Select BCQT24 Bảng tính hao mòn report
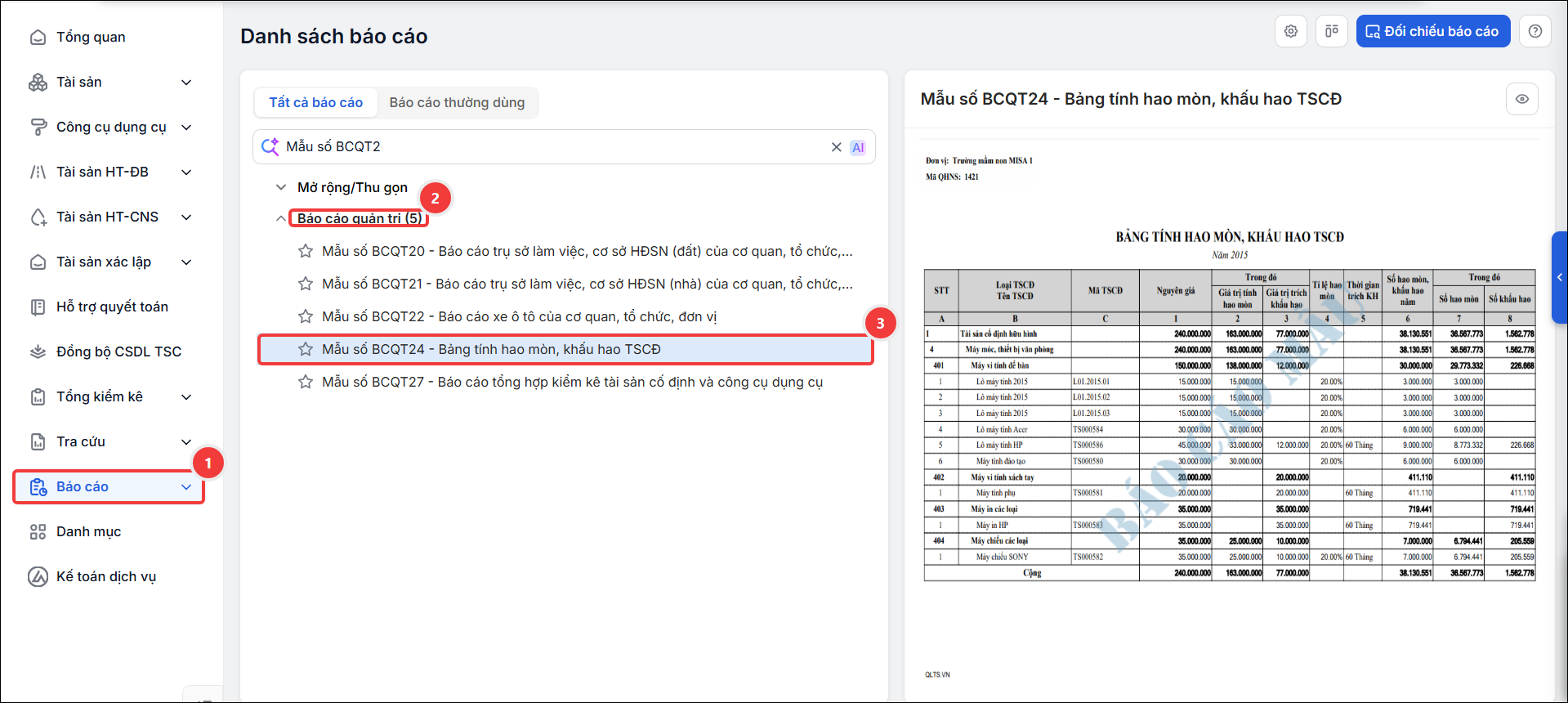 [x=565, y=349]
